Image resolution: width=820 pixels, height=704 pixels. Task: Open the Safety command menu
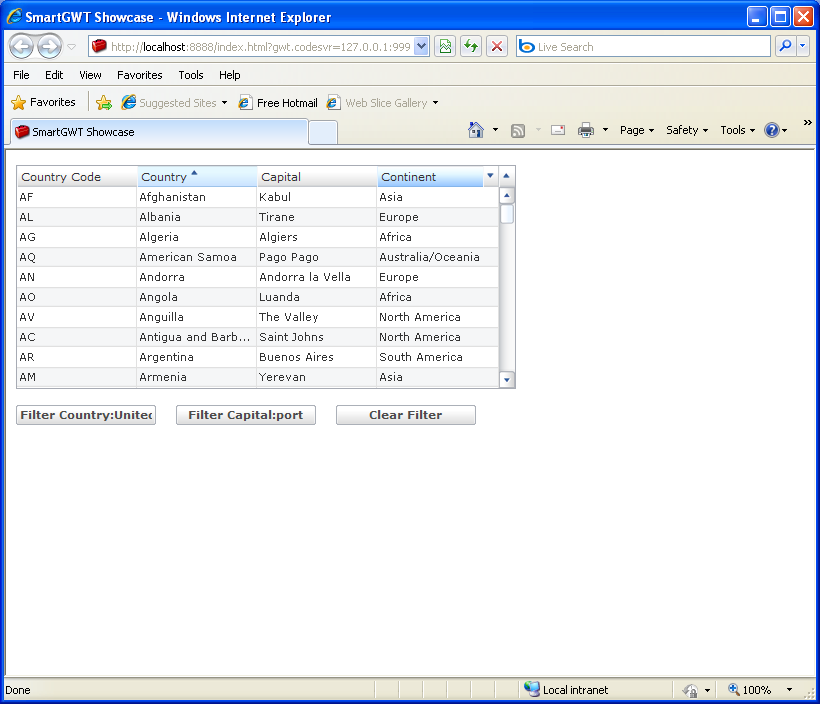click(x=687, y=130)
